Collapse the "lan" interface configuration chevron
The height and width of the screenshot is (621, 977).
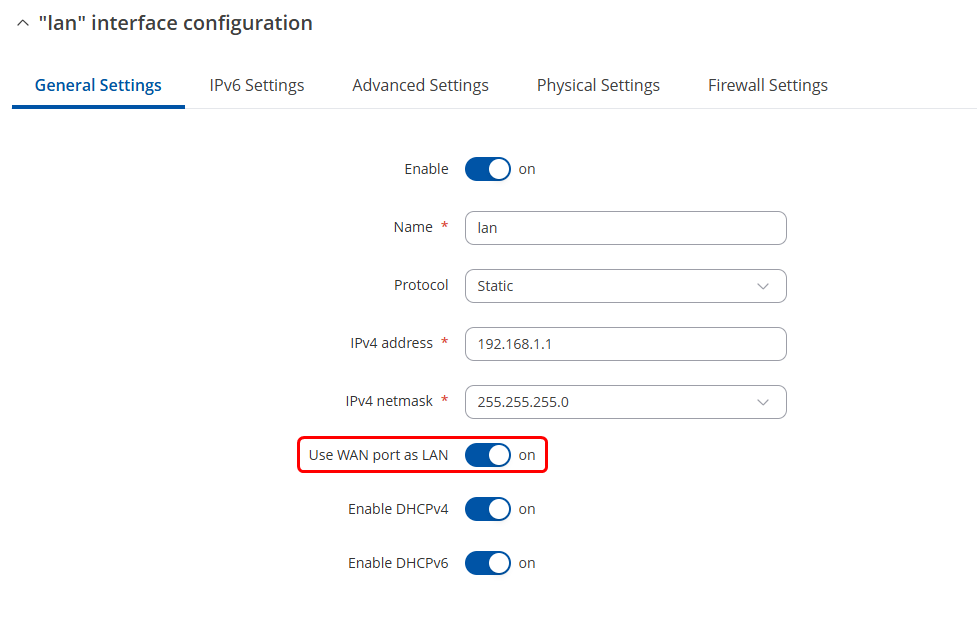coord(22,23)
